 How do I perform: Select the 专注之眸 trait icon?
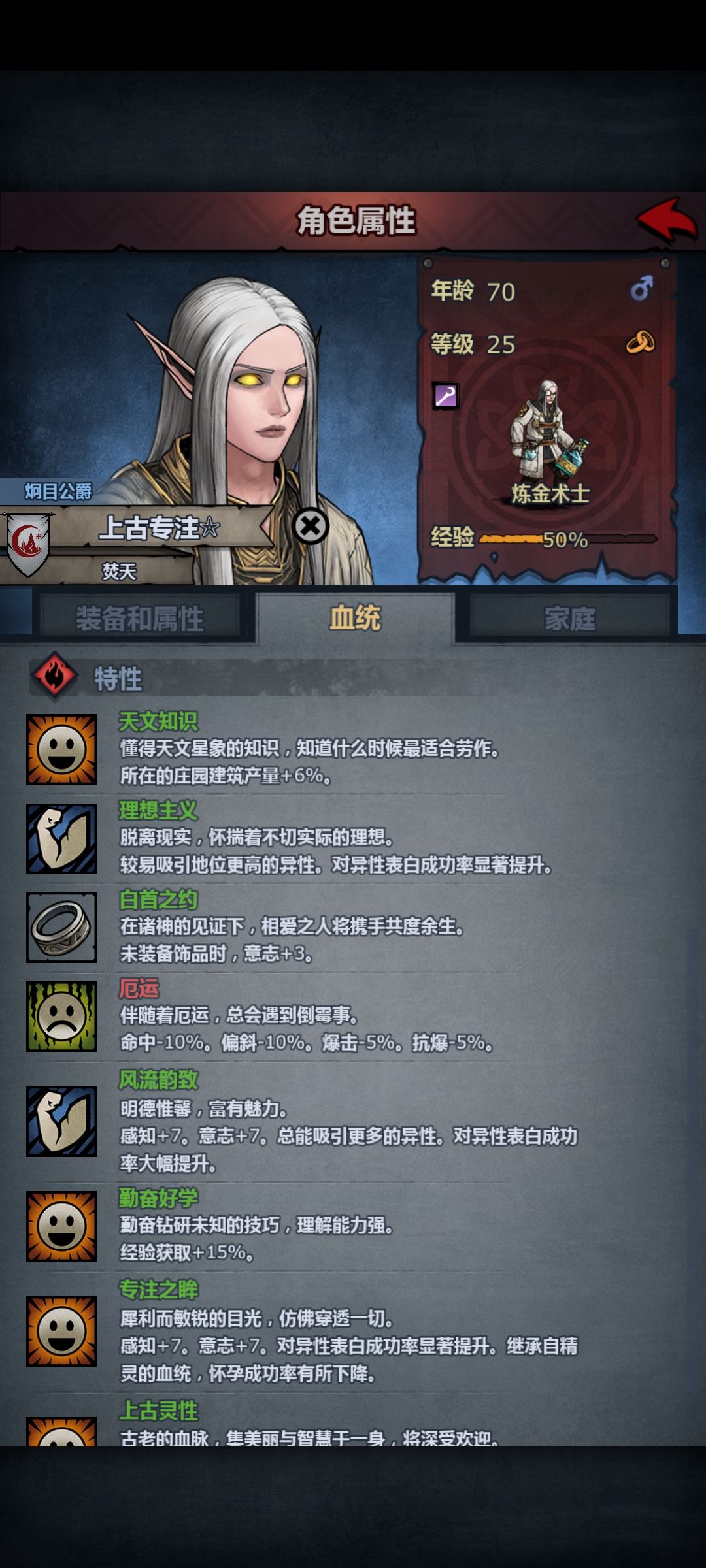(61, 1331)
